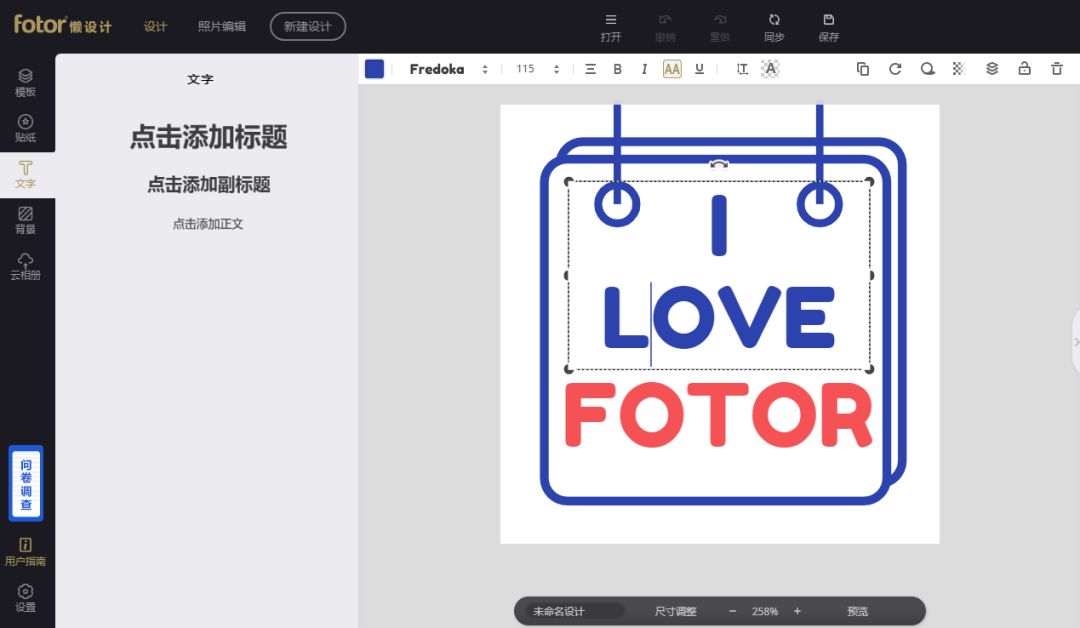Click the 重做 redo icon
This screenshot has height=628, width=1080.
(720, 28)
